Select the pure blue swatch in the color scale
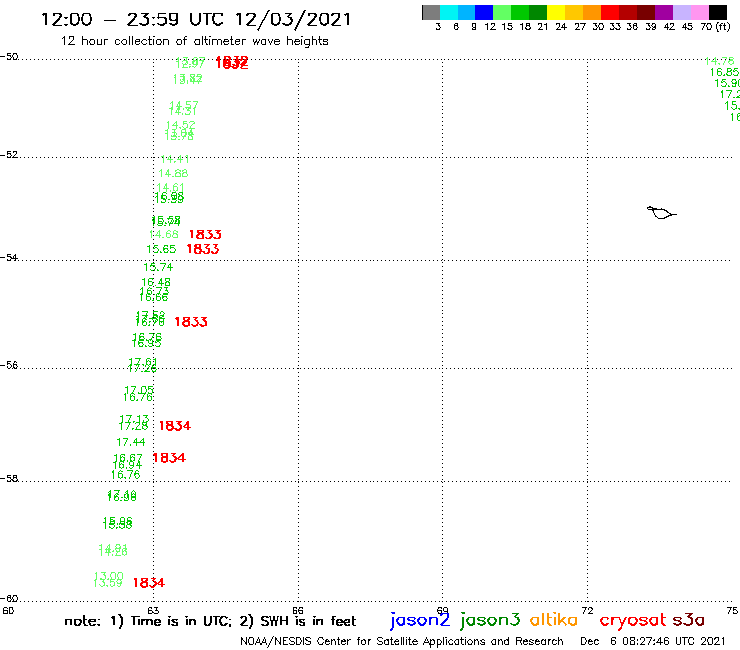This screenshot has width=740, height=650. (485, 12)
